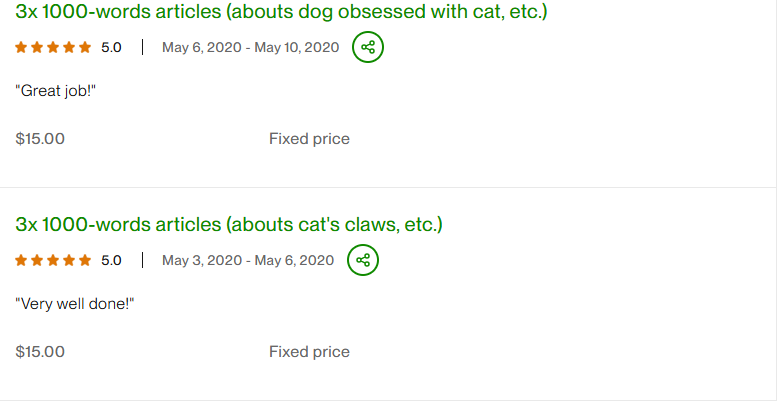This screenshot has width=781, height=401.
Task: Click last star of dog article rating
Action: click(85, 47)
